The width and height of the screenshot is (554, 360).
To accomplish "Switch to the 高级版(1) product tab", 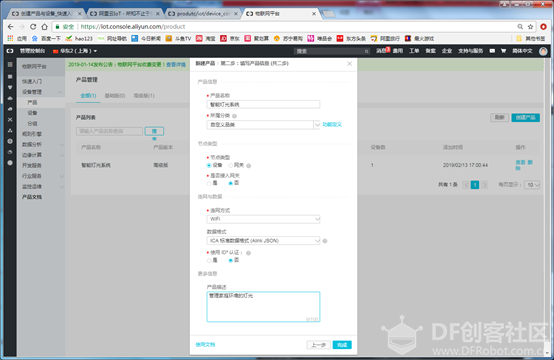I will point(144,96).
